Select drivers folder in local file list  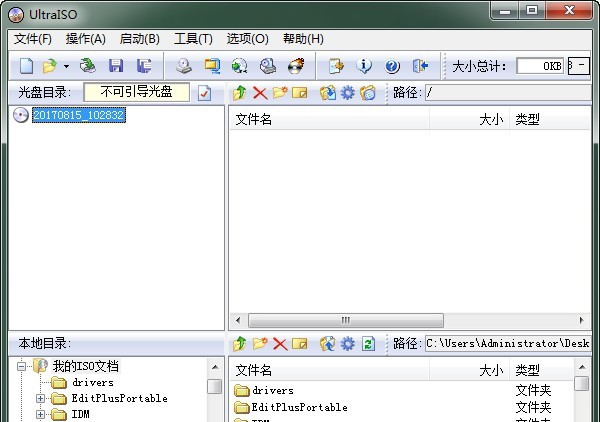pyautogui.click(x=273, y=390)
